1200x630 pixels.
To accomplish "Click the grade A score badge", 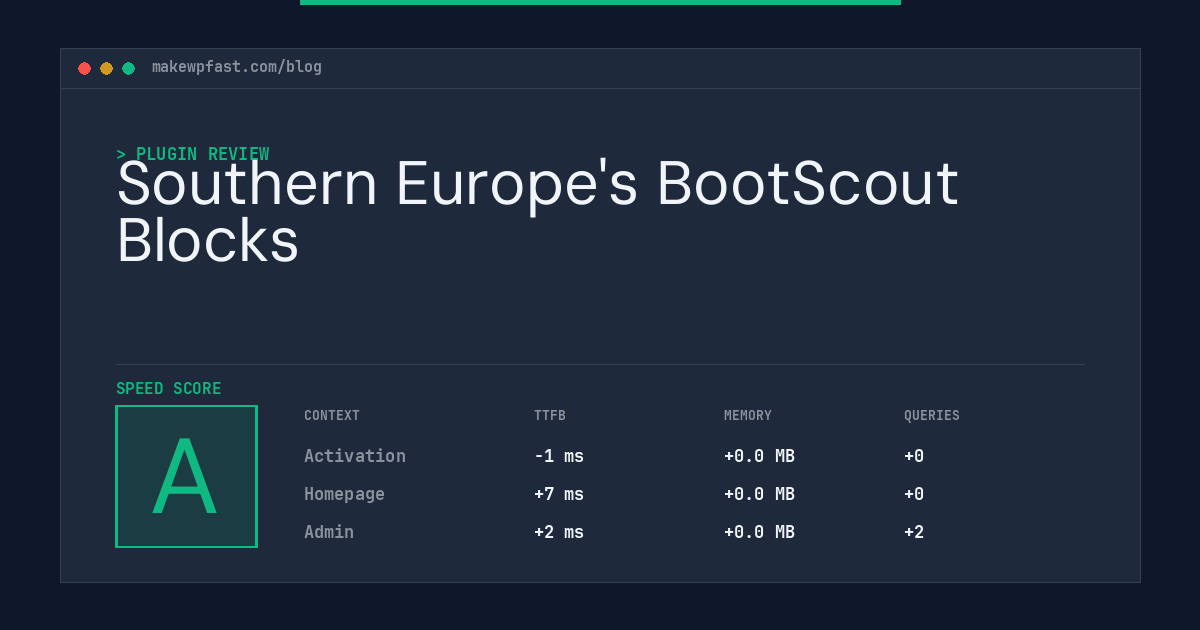I will pyautogui.click(x=186, y=476).
